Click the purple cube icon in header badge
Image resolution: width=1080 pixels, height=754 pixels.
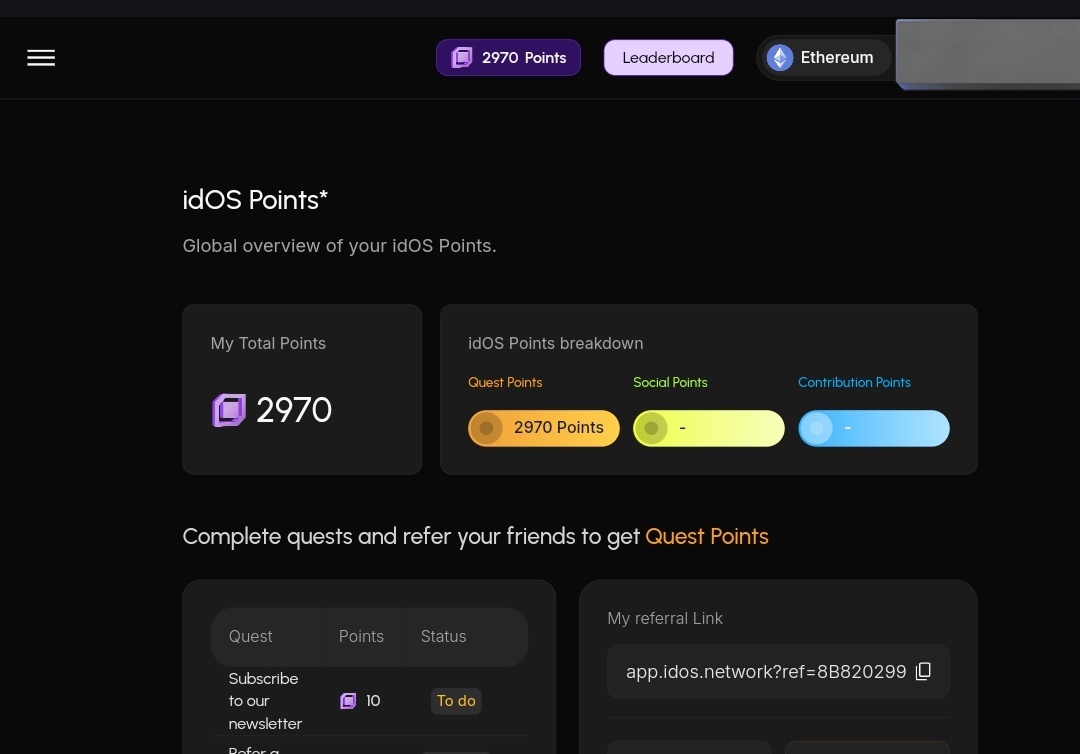pyautogui.click(x=461, y=58)
